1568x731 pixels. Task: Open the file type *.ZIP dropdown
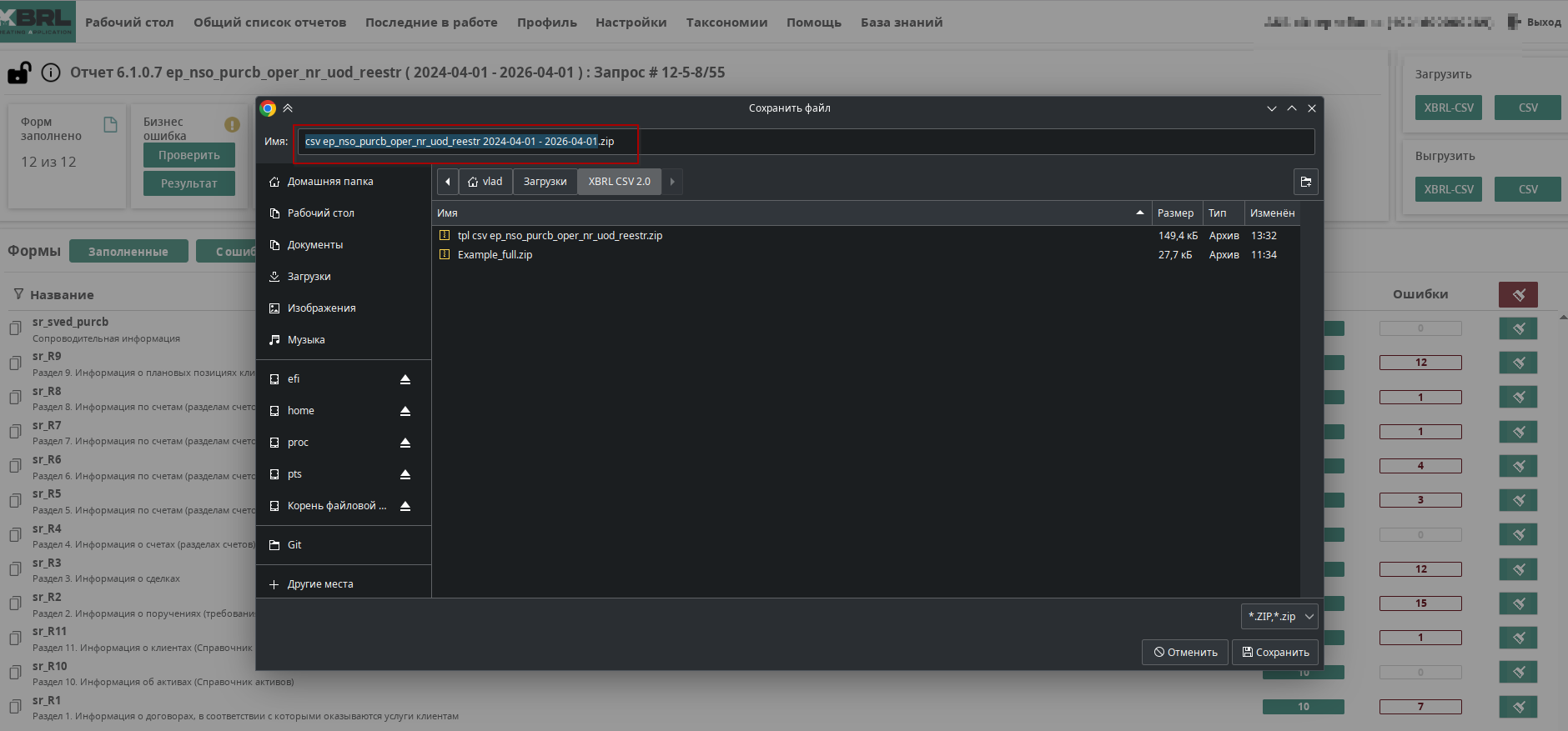1279,617
